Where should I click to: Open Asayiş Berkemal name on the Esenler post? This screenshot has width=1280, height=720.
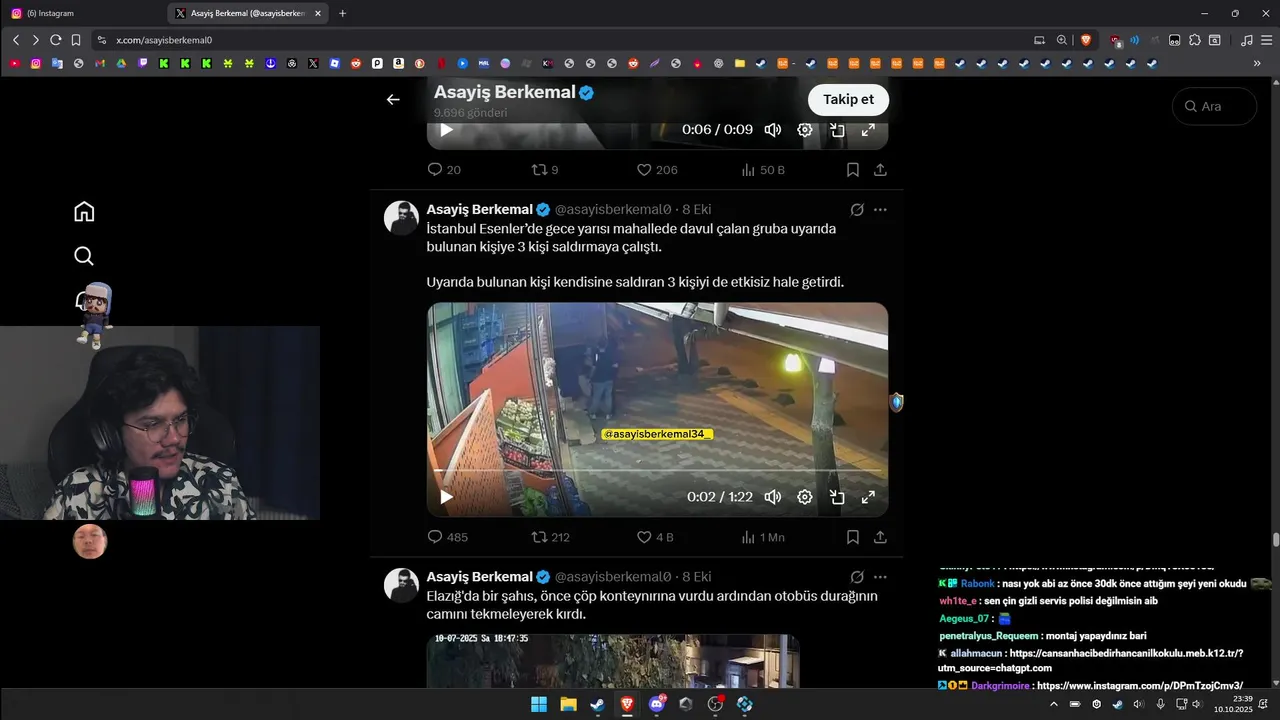pos(479,209)
